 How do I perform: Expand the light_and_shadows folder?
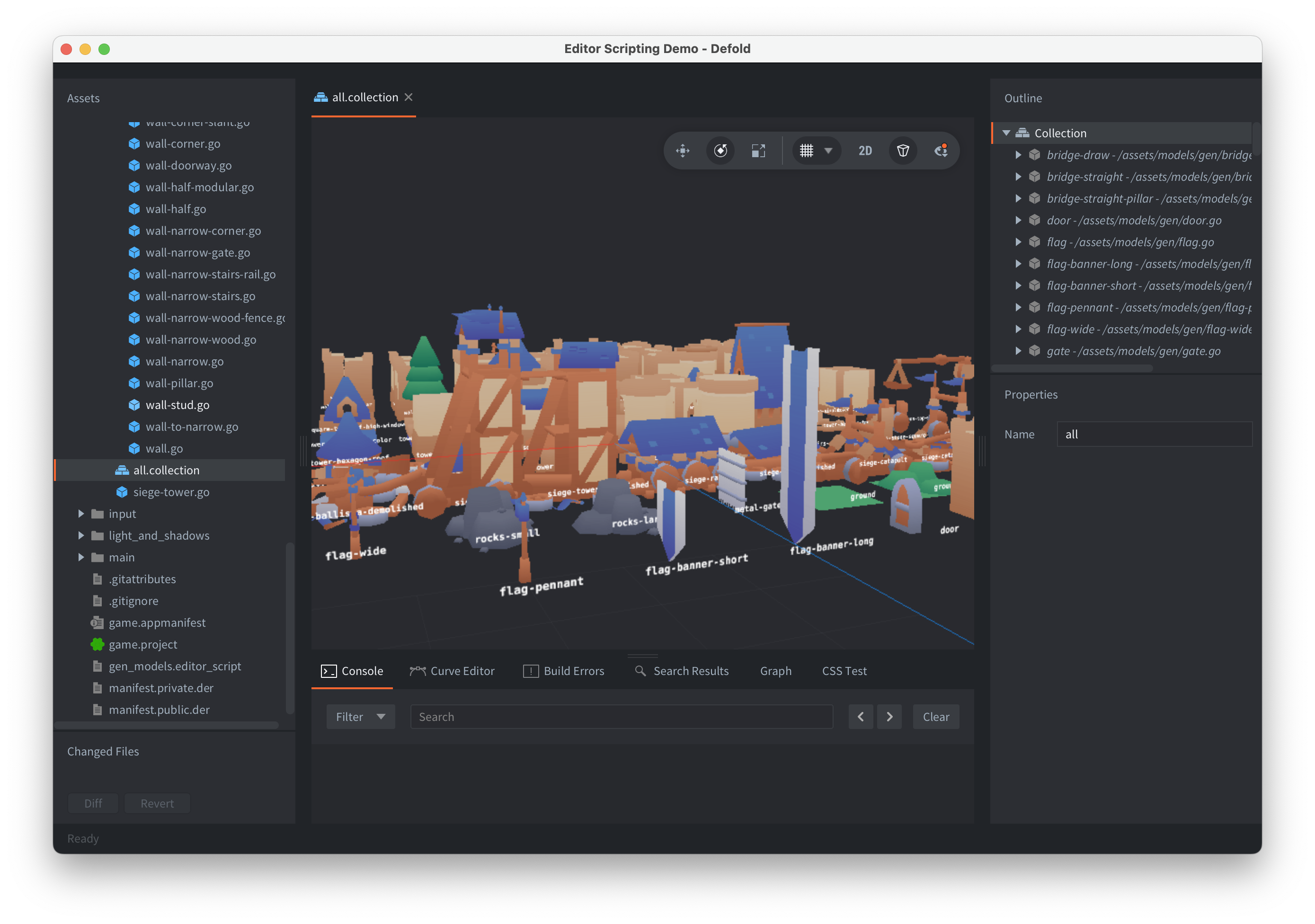(81, 536)
